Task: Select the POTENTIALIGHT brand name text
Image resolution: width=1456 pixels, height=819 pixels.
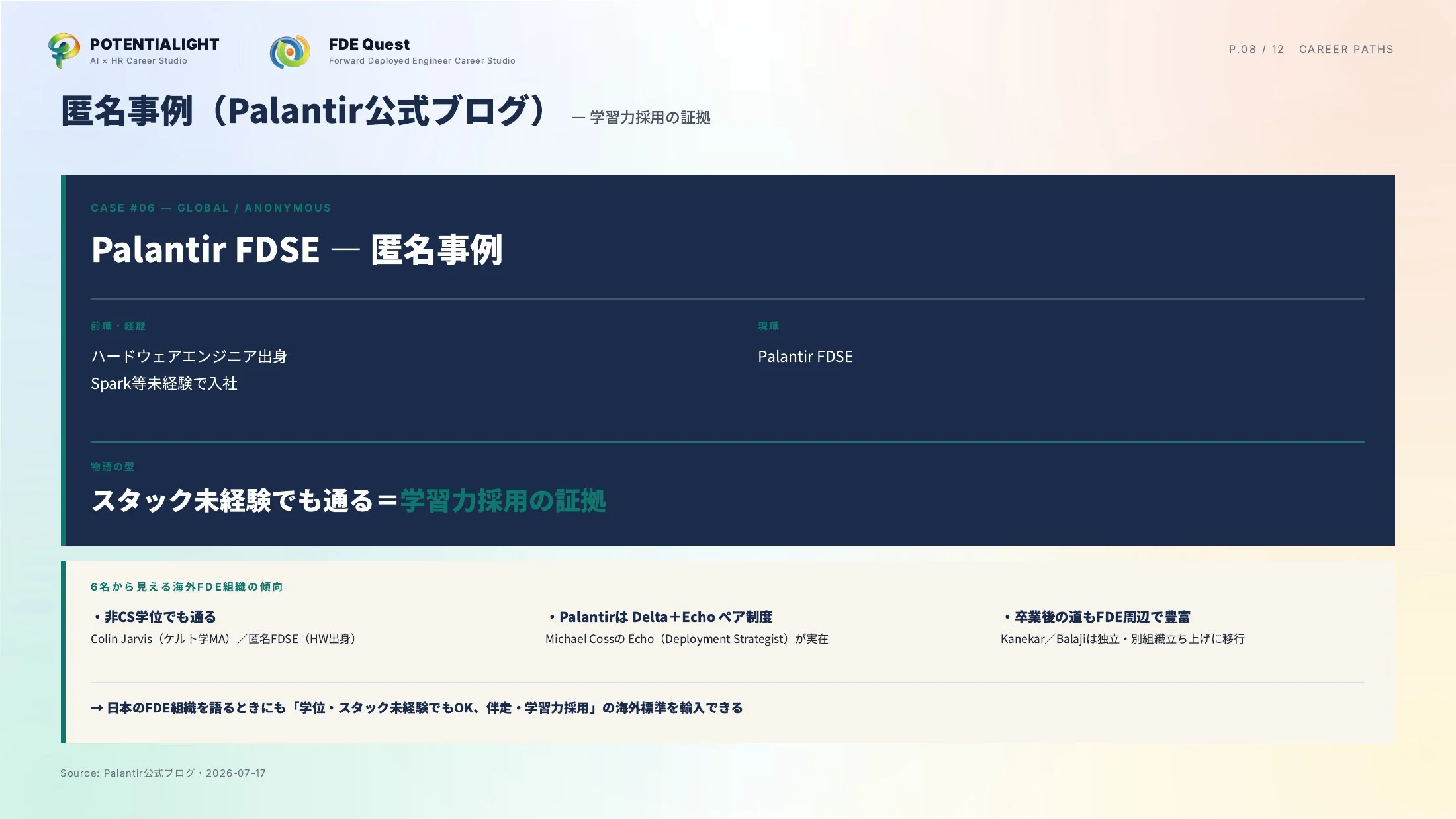Action: coord(154,44)
